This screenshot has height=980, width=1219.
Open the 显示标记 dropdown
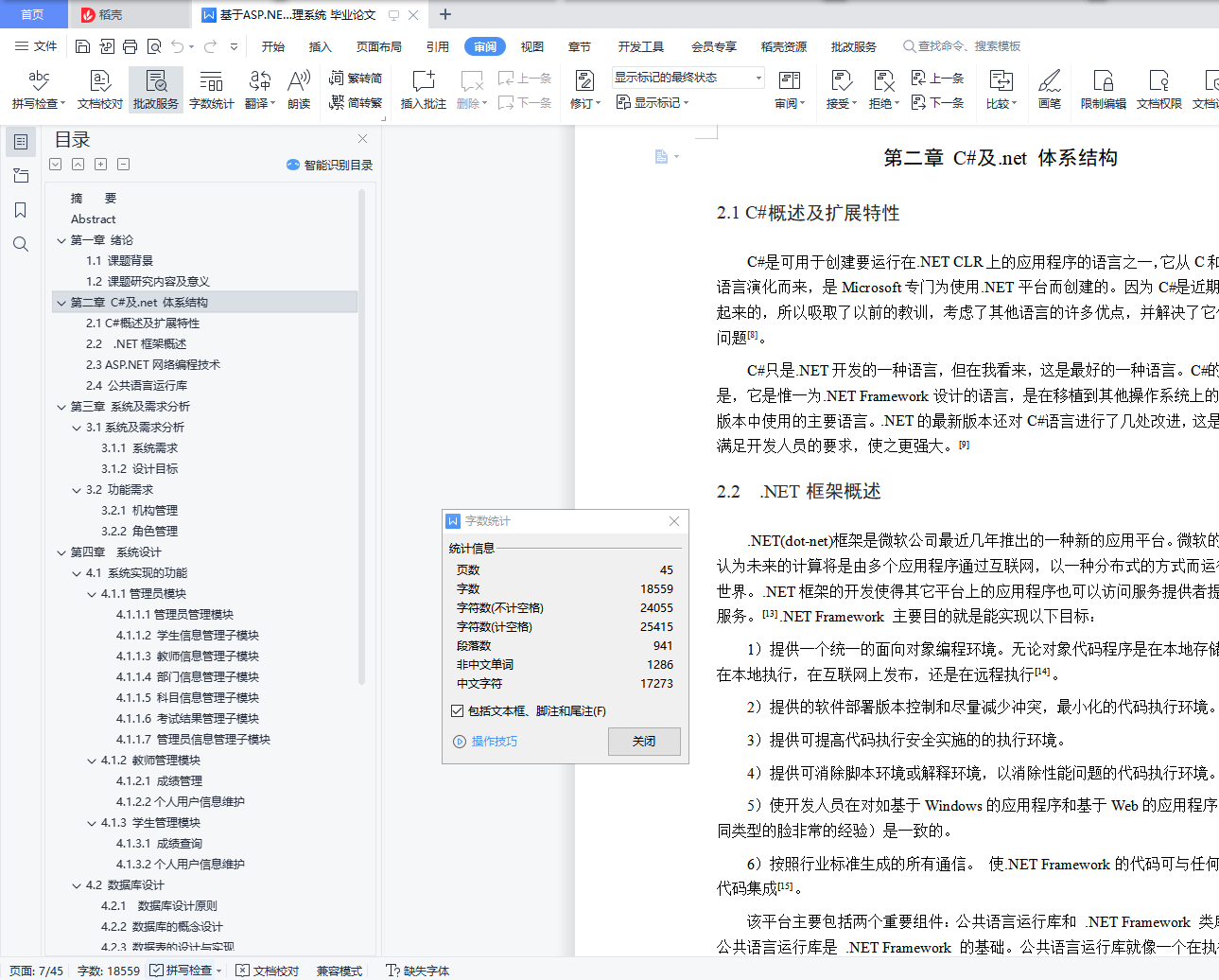tap(653, 102)
